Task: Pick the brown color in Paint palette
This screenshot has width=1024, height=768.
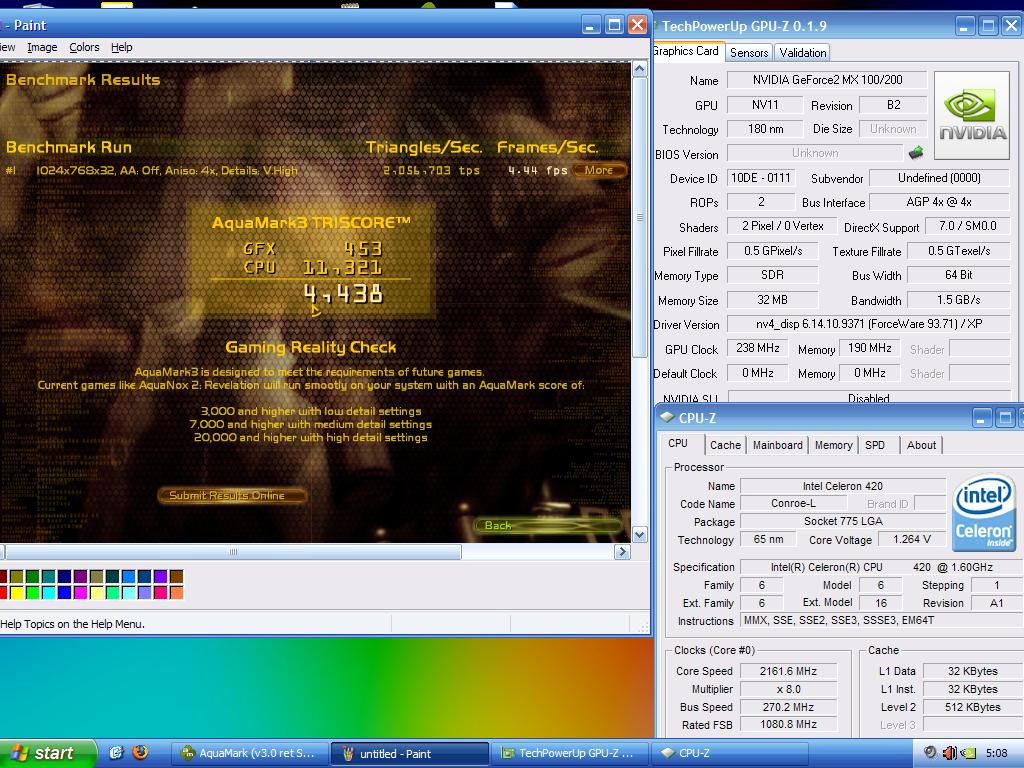Action: tap(176, 576)
